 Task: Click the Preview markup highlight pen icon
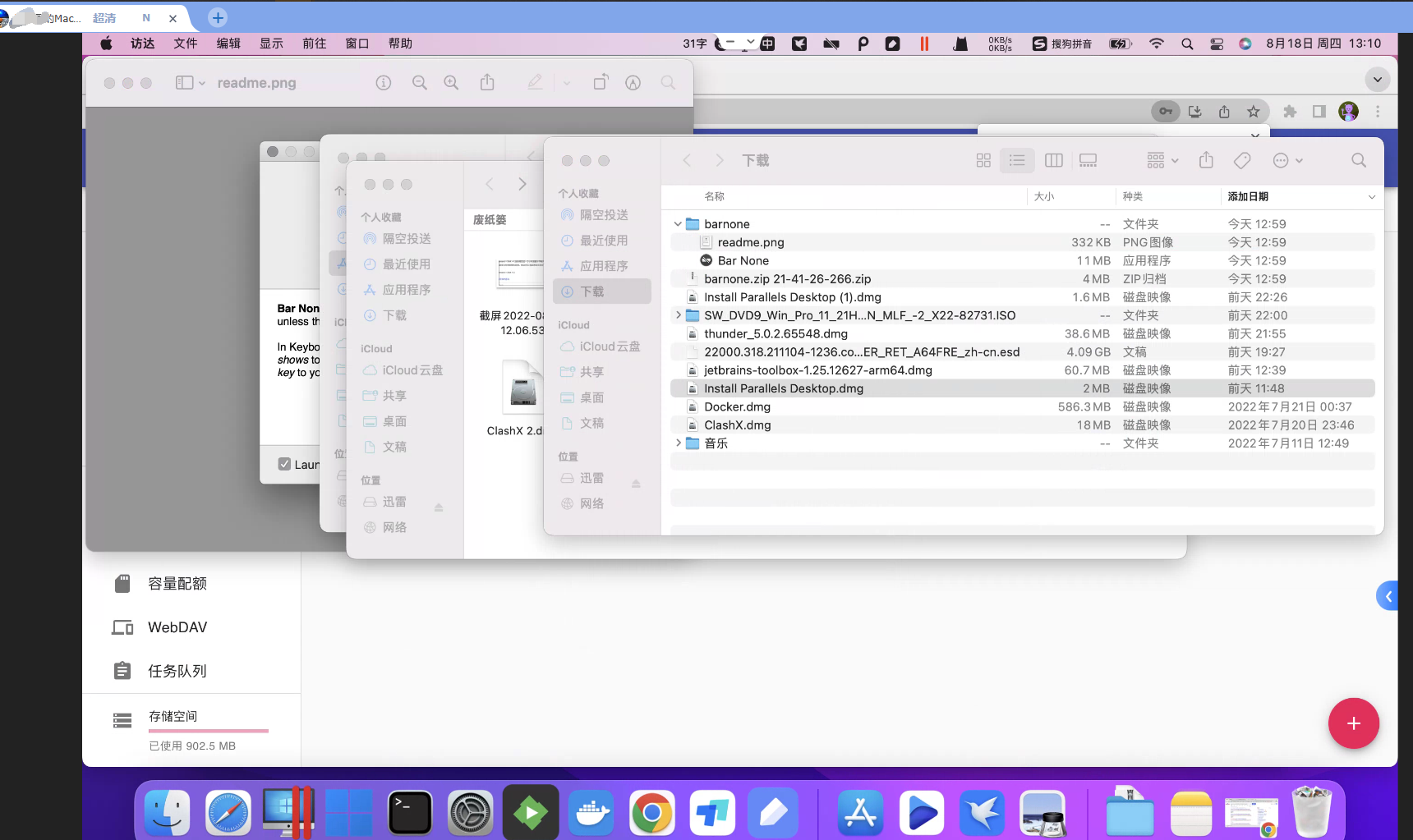click(x=535, y=82)
